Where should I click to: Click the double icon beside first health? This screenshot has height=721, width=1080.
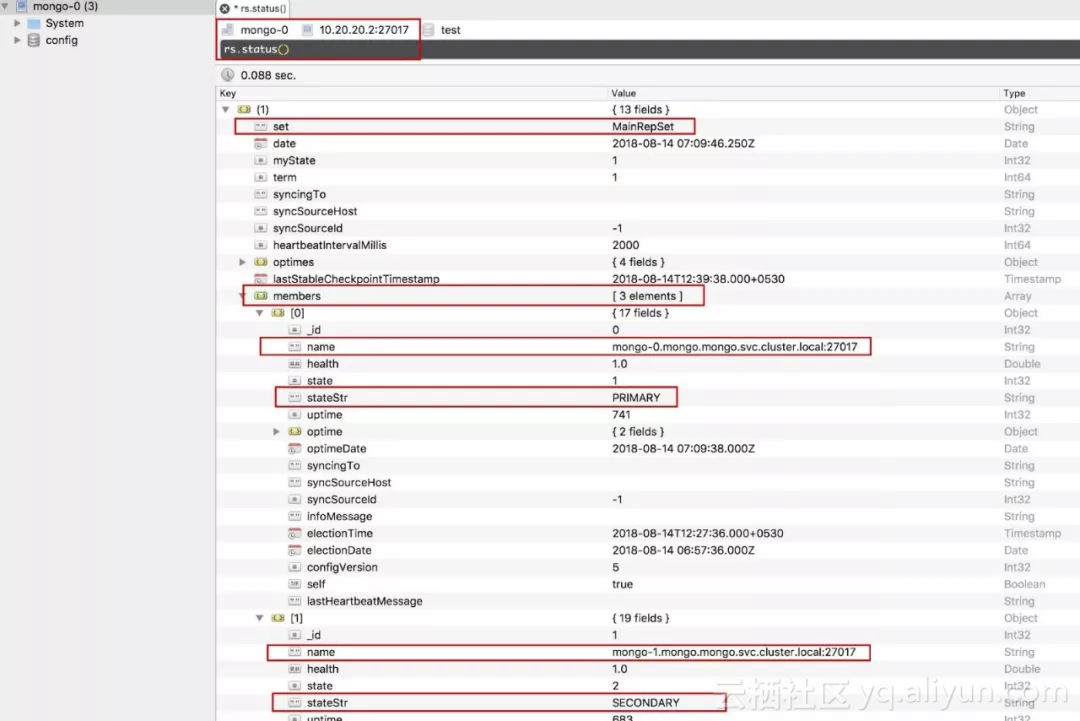294,364
